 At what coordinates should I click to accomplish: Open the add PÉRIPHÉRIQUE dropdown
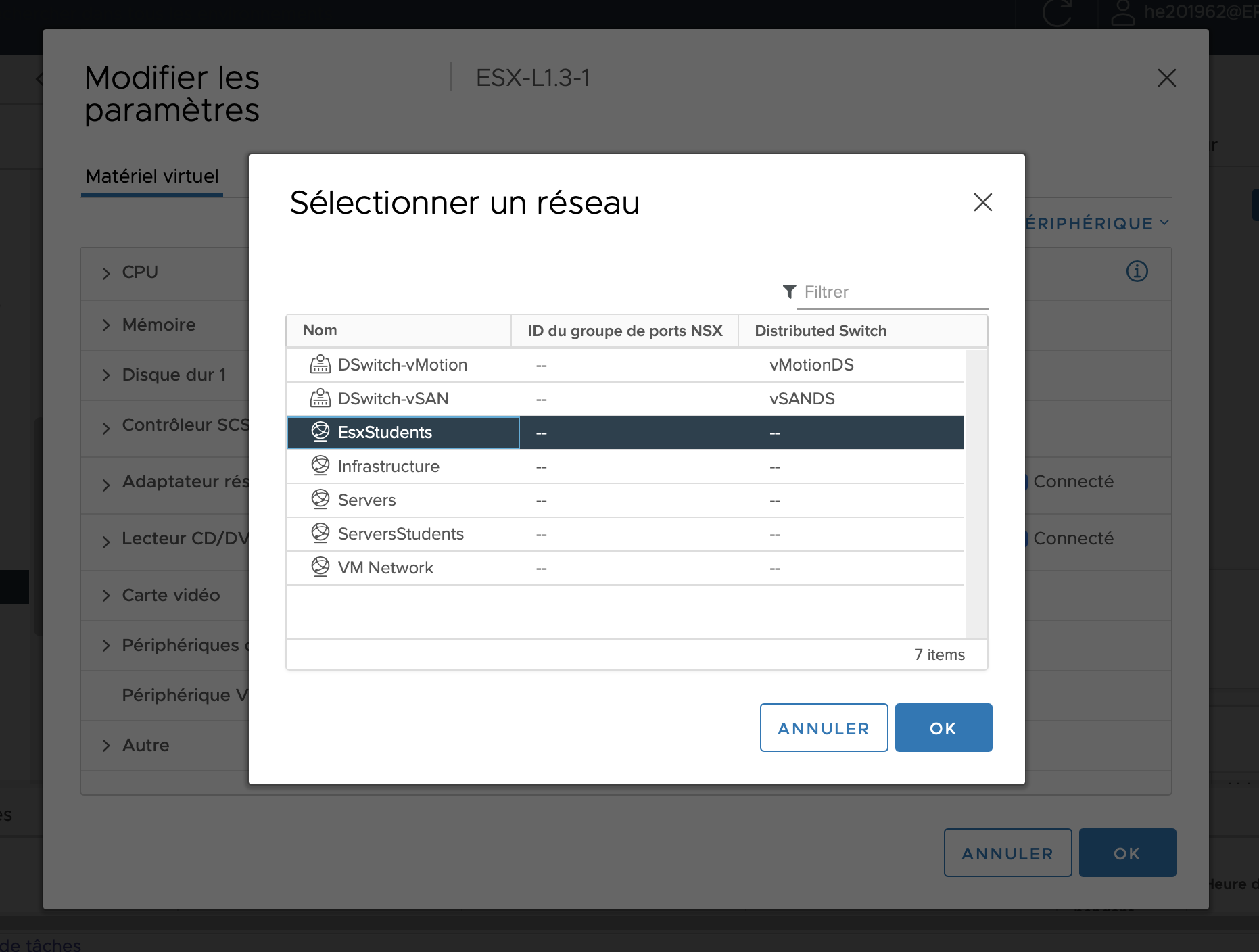pyautogui.click(x=1097, y=223)
